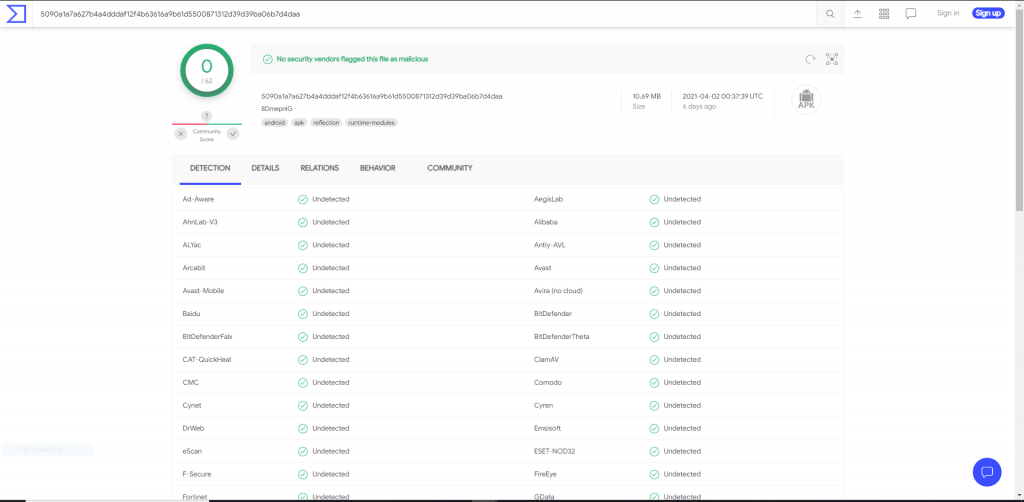This screenshot has height=502, width=1024.
Task: Click the reflection tag
Action: (x=326, y=123)
